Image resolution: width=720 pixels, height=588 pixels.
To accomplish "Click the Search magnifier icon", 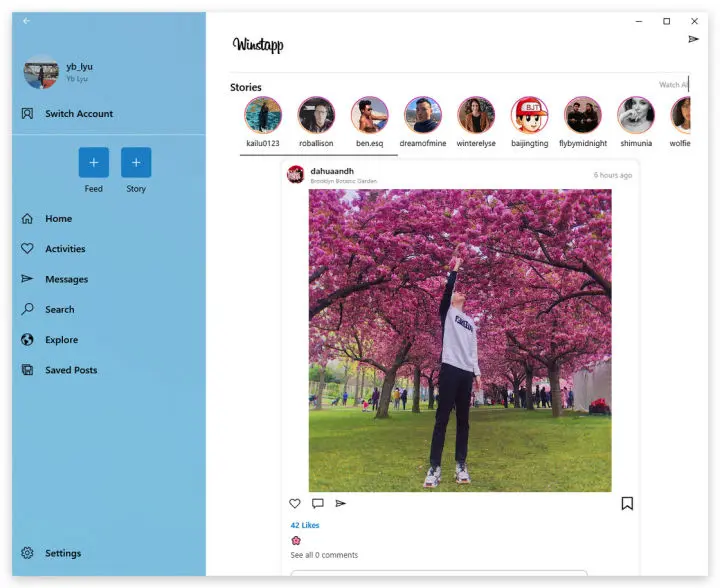I will (27, 309).
